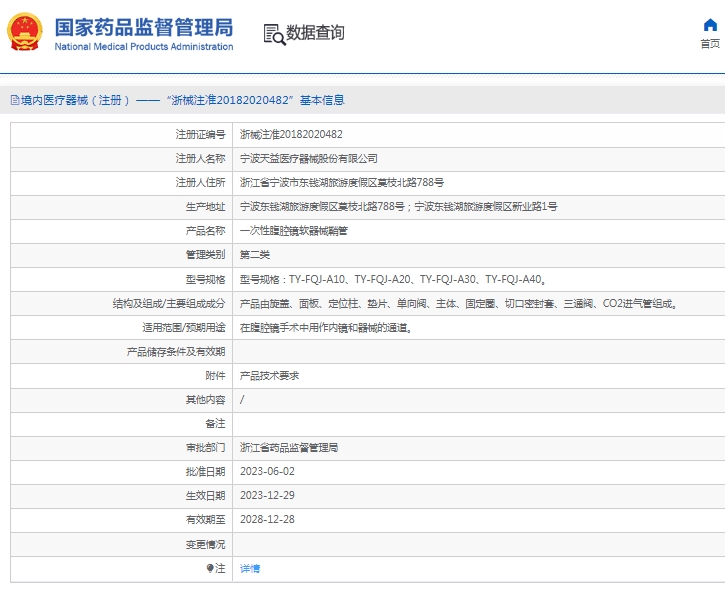
Task: Click effective date 2023-12-29
Action: click(267, 495)
